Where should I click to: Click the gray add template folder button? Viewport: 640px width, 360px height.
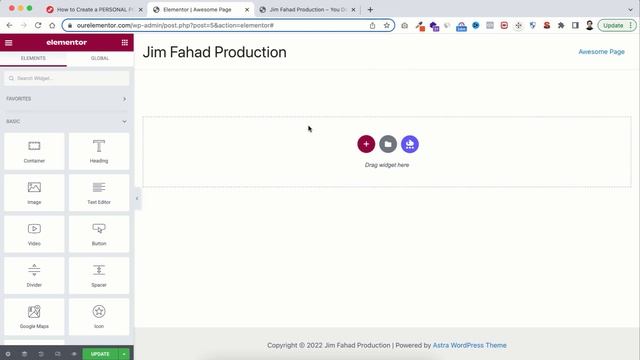coord(388,144)
